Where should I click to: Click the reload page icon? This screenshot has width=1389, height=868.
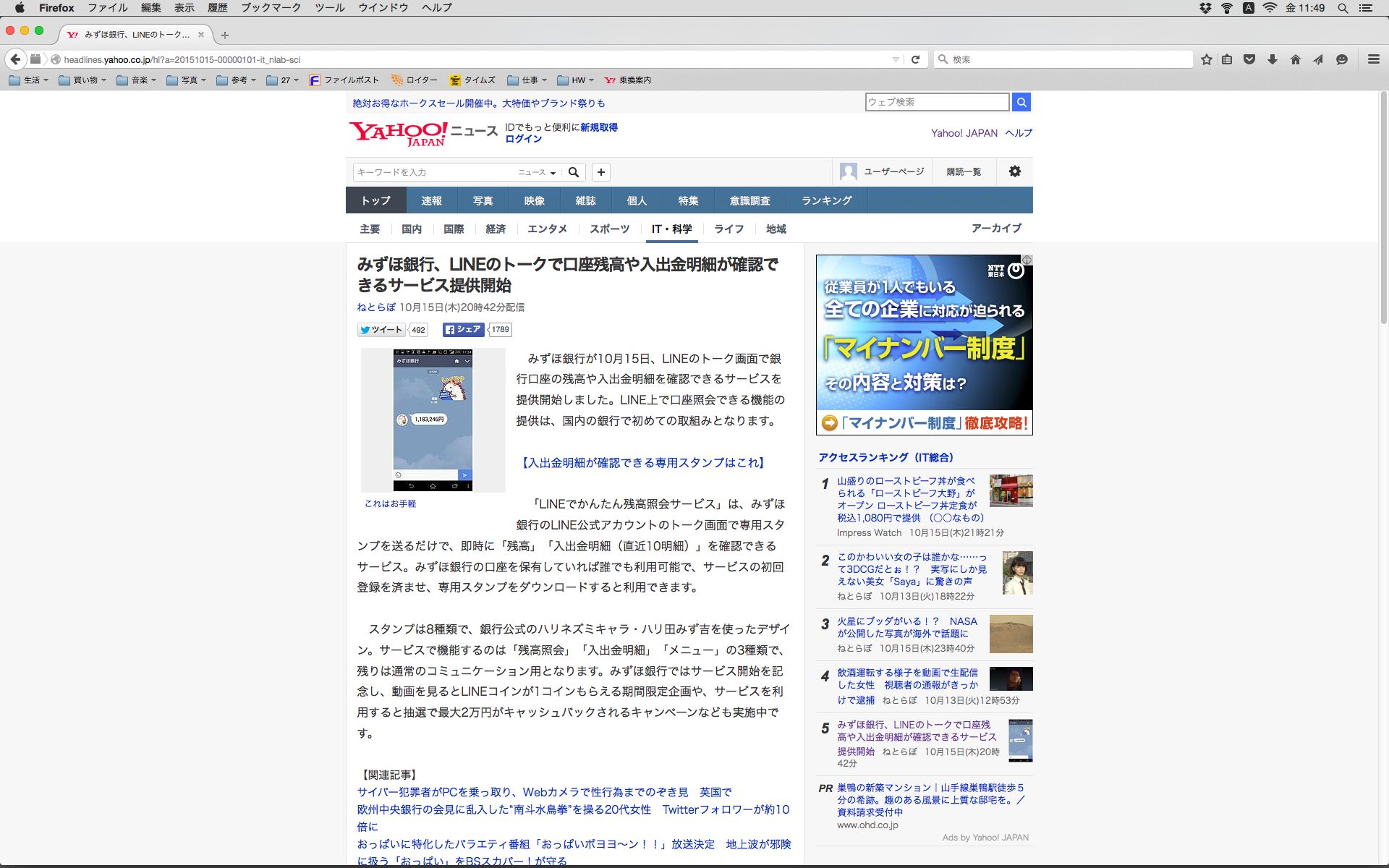coord(915,59)
